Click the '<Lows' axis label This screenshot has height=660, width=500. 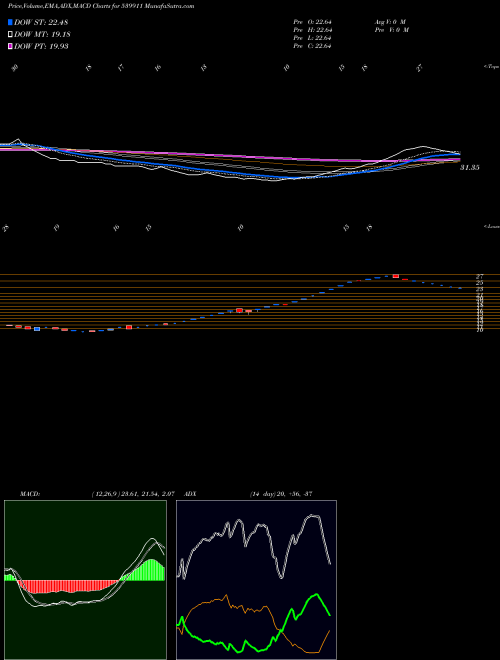pos(492,226)
